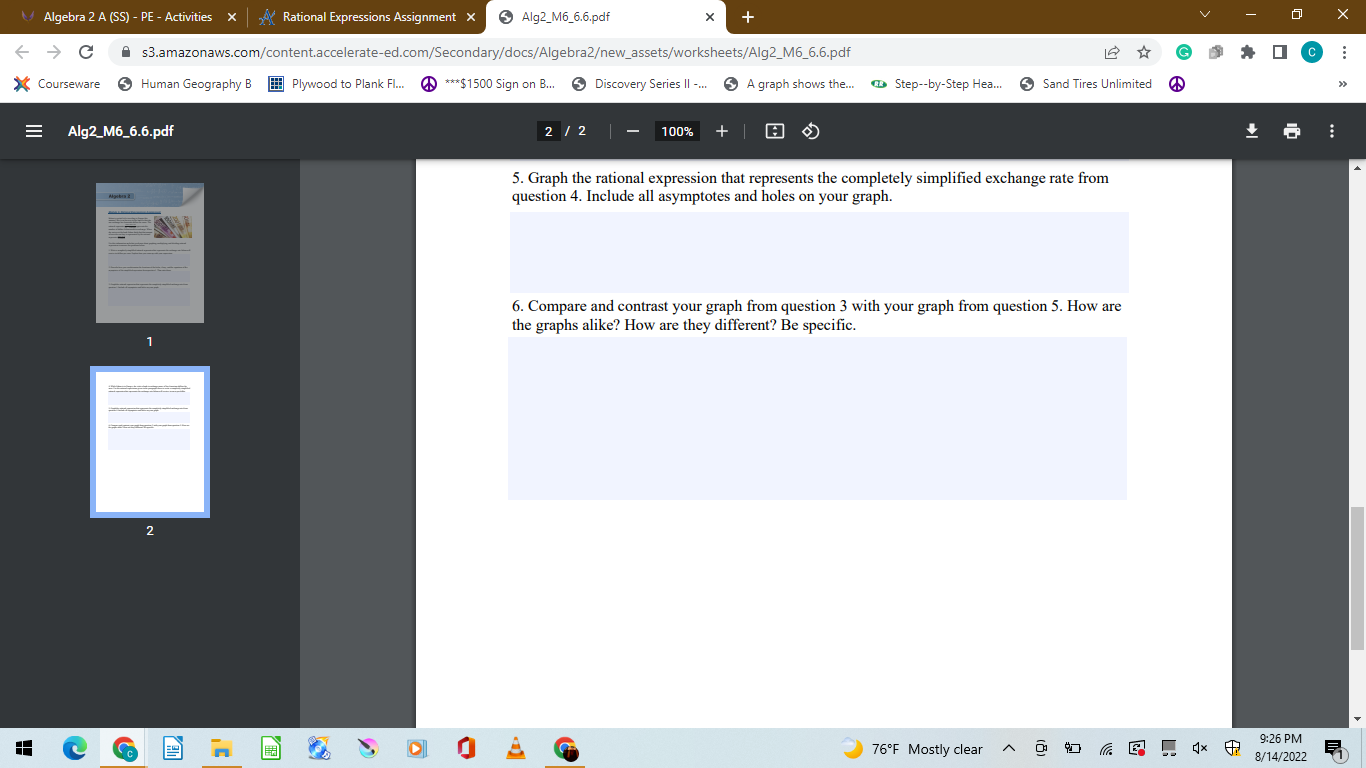Select the page 2 thumbnail
The width and height of the screenshot is (1366, 768).
(x=150, y=442)
